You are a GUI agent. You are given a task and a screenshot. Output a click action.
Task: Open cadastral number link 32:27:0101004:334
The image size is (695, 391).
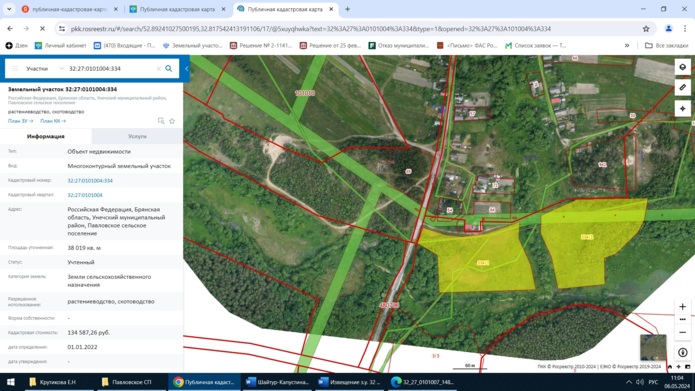[90, 180]
